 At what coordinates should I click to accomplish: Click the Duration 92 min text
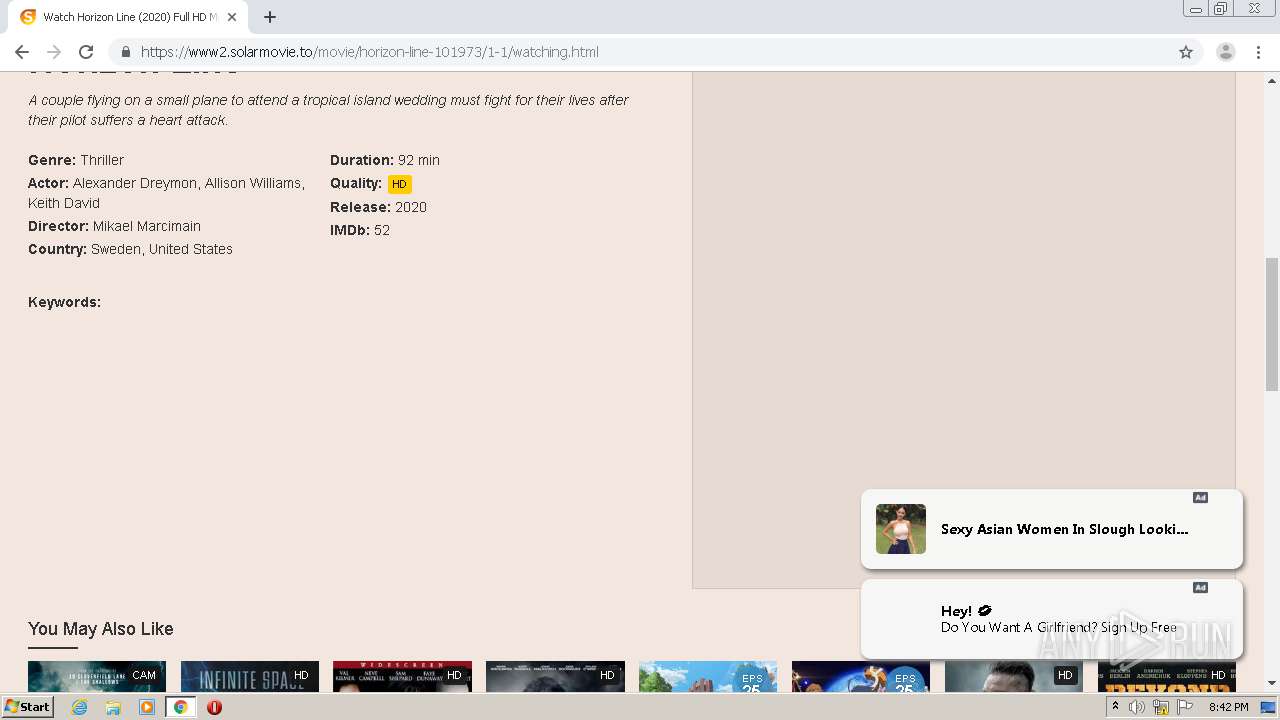click(x=385, y=160)
